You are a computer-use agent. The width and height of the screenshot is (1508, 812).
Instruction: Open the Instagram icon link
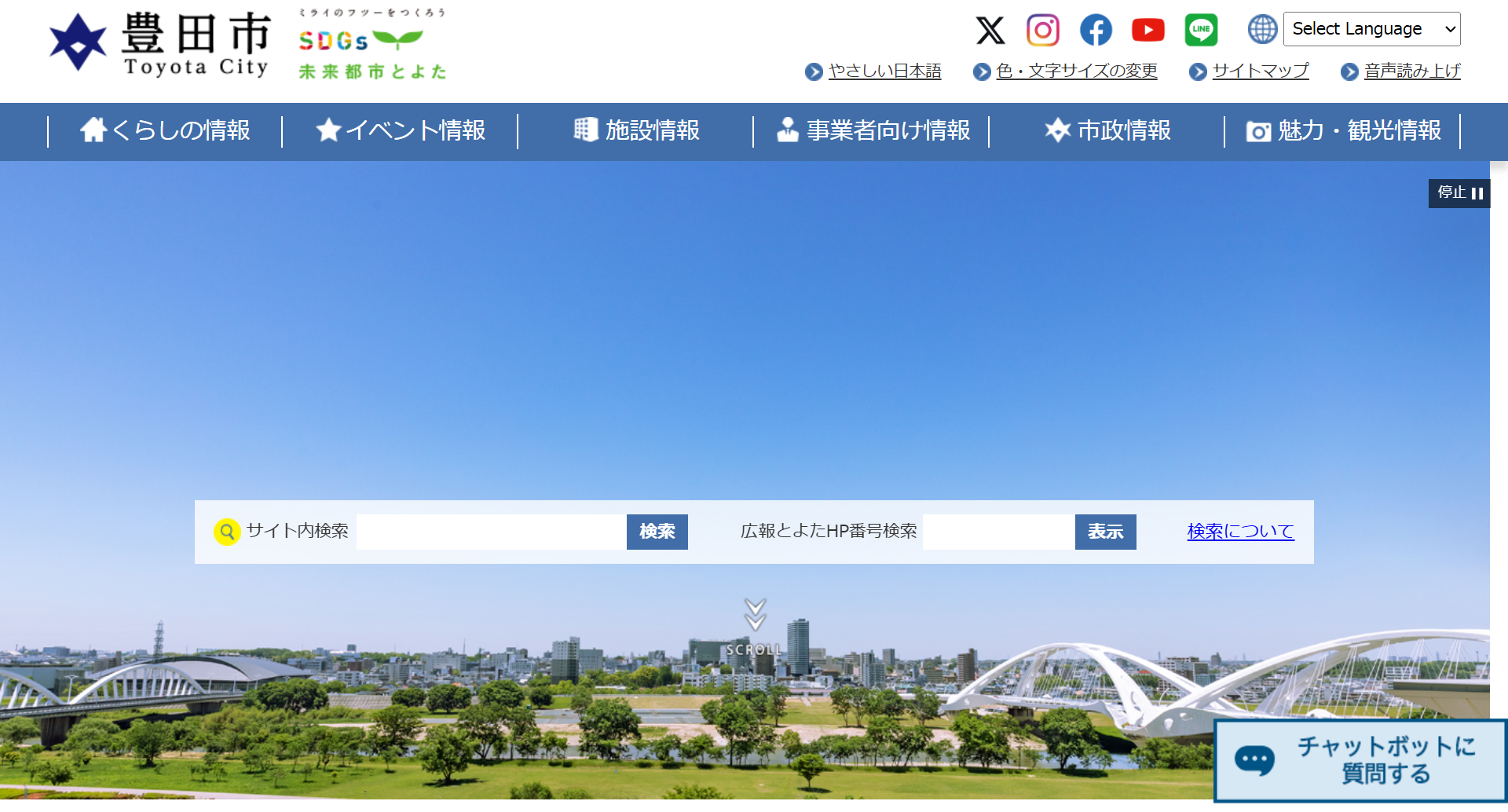click(x=1043, y=30)
